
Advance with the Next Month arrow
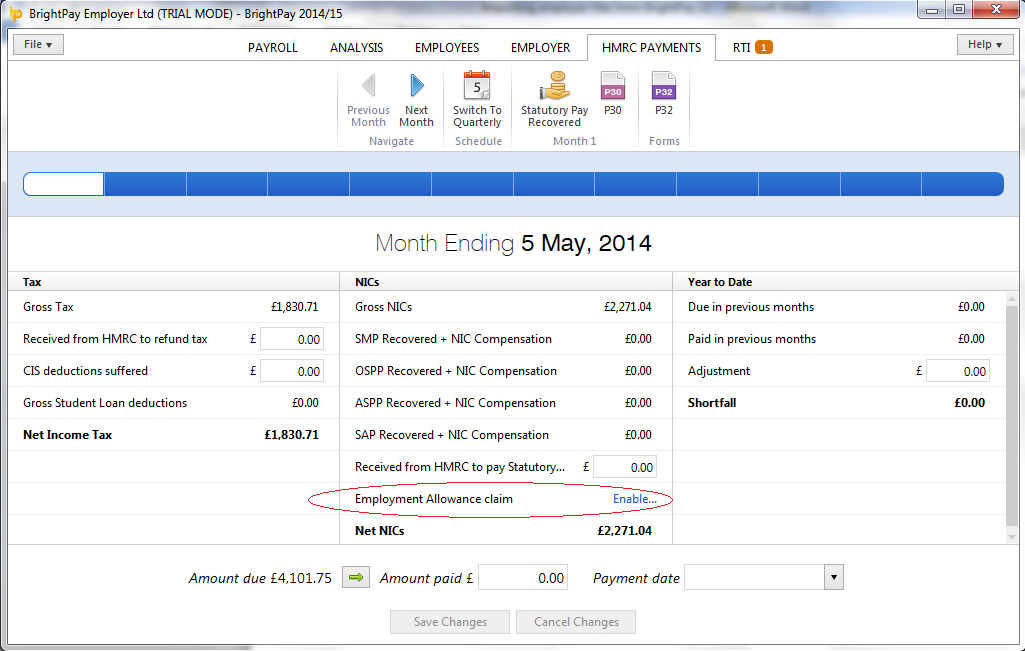pyautogui.click(x=416, y=86)
